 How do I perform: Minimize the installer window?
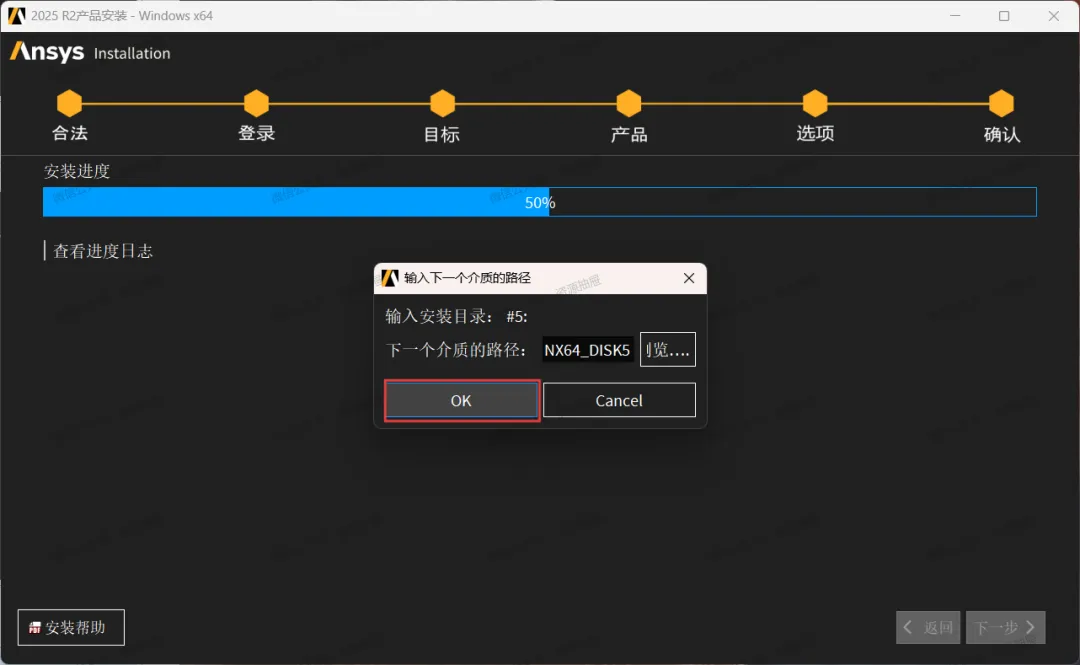[x=955, y=15]
